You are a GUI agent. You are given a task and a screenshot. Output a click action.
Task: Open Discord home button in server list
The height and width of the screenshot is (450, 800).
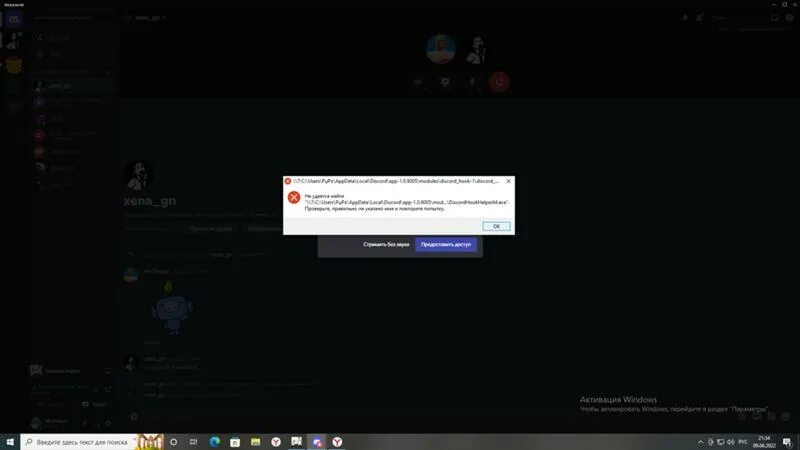pyautogui.click(x=14, y=19)
